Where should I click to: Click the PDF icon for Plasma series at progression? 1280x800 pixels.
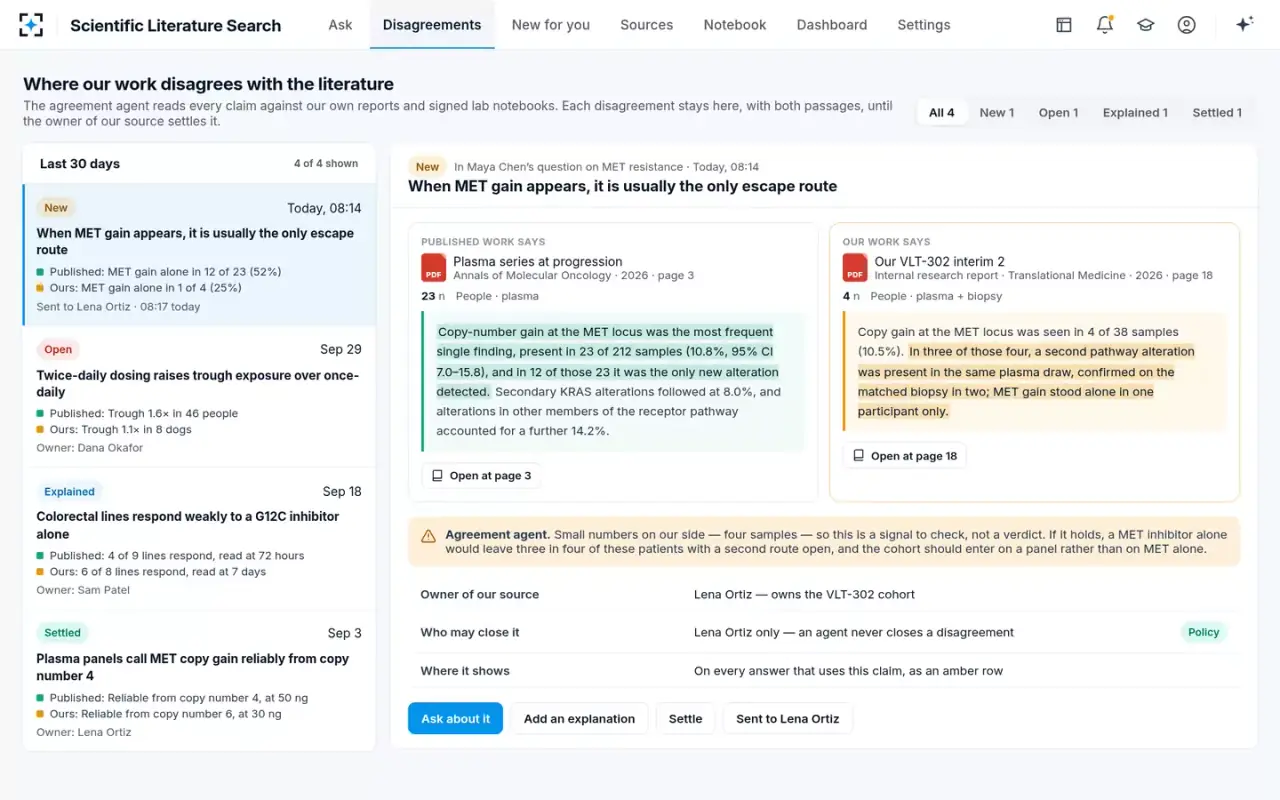pos(434,268)
